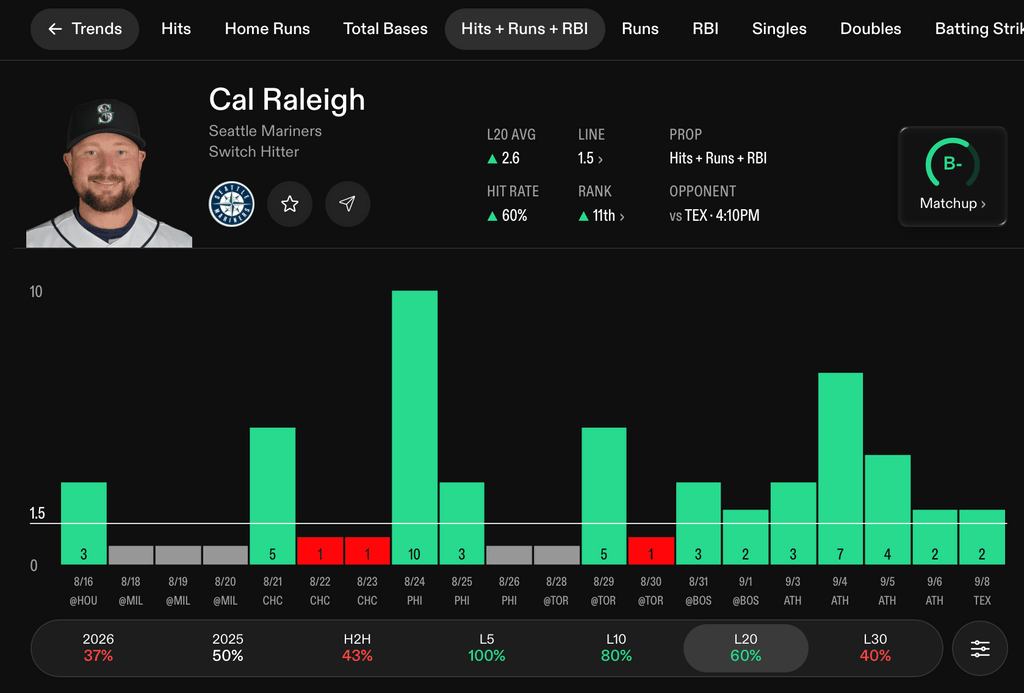This screenshot has height=693, width=1024.
Task: Click the 9/3 ATH bar
Action: 793,523
